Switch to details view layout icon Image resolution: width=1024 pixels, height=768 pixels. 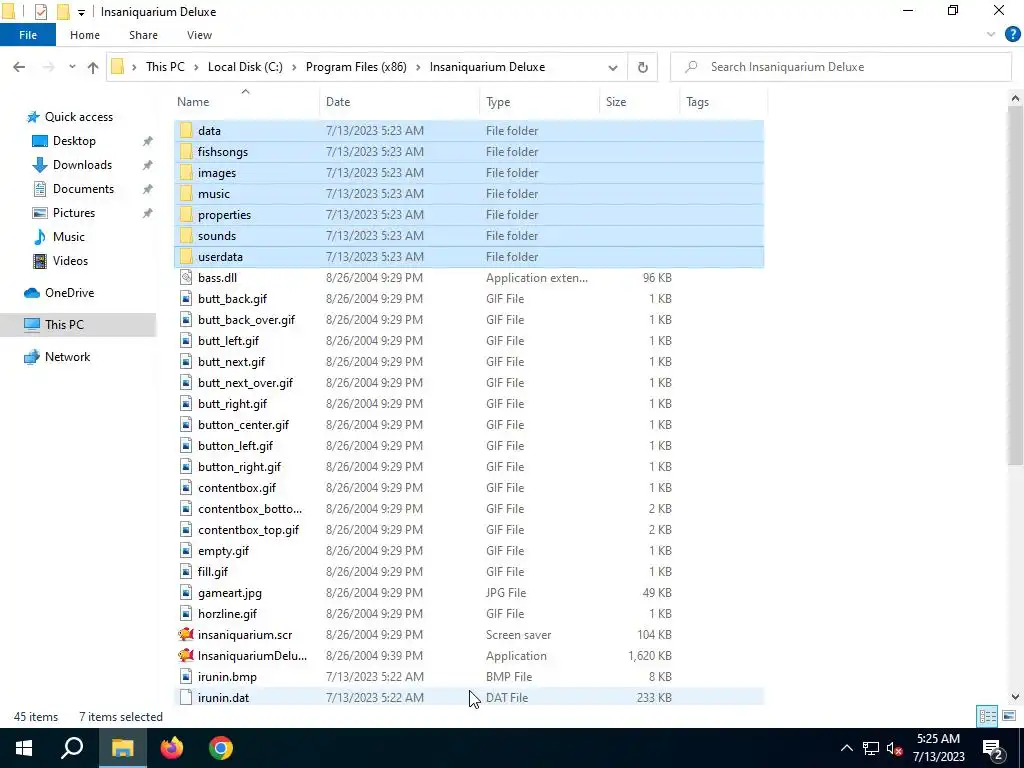pos(987,716)
